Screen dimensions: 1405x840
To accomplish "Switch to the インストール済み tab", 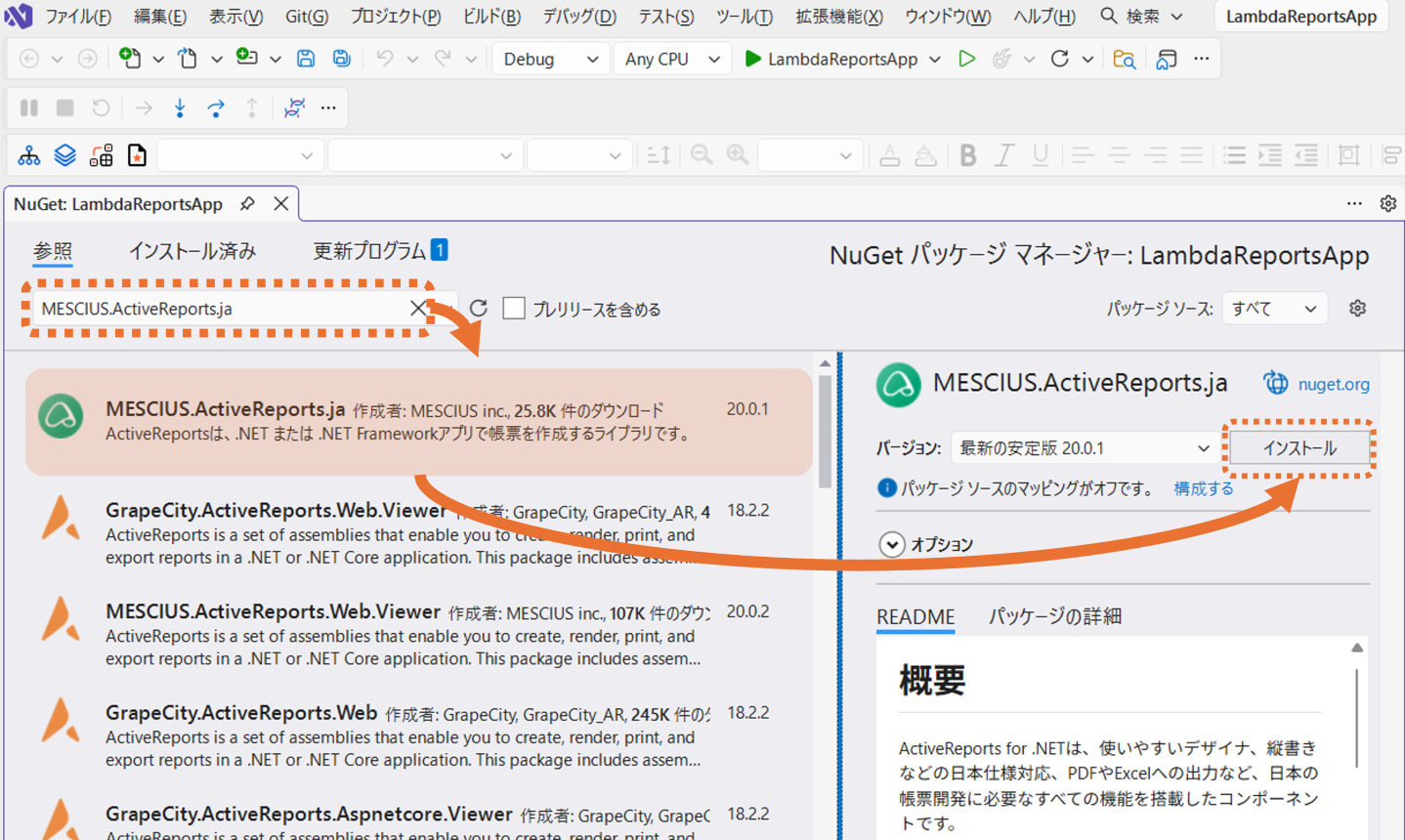I will (x=192, y=251).
